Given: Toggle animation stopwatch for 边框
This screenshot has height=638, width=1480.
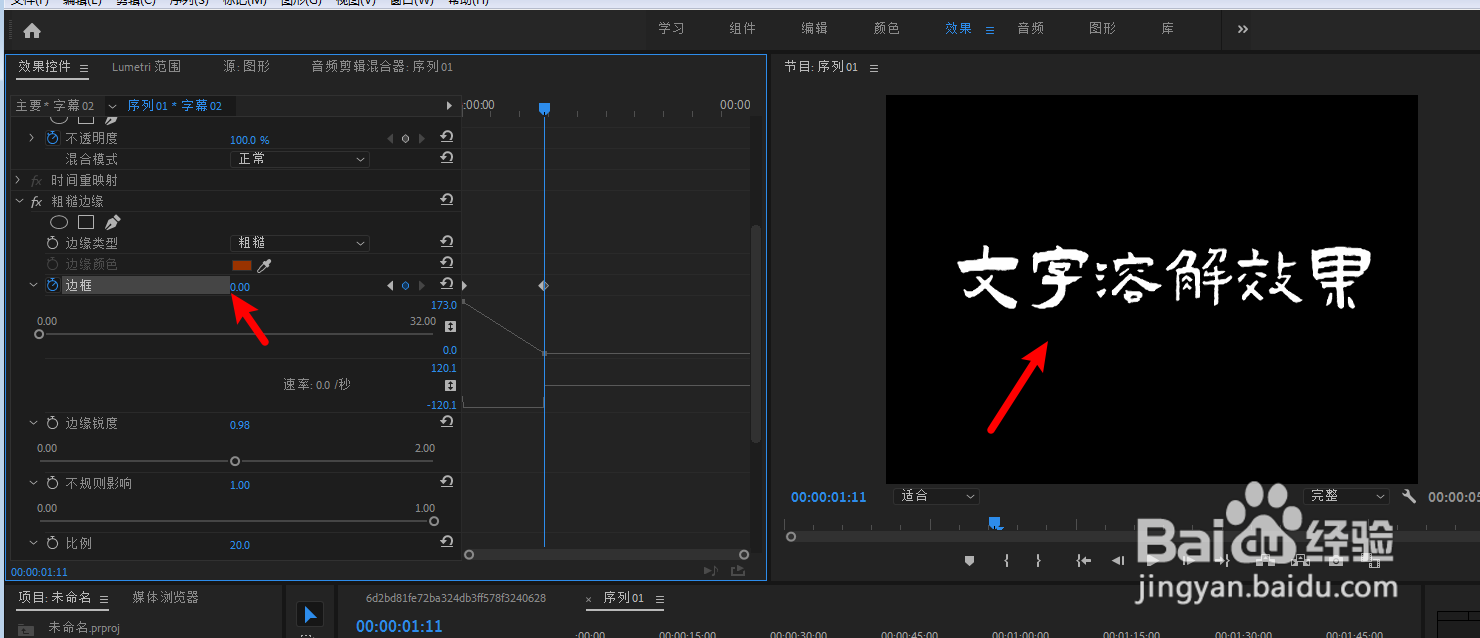Looking at the screenshot, I should pos(53,285).
